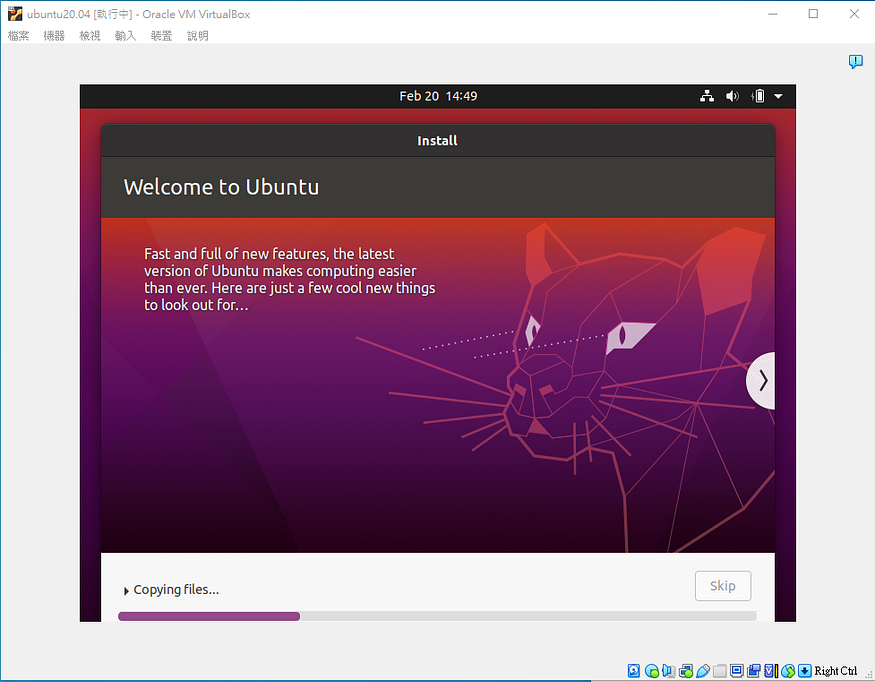Expand the Copying files details triangle

pyautogui.click(x=126, y=590)
